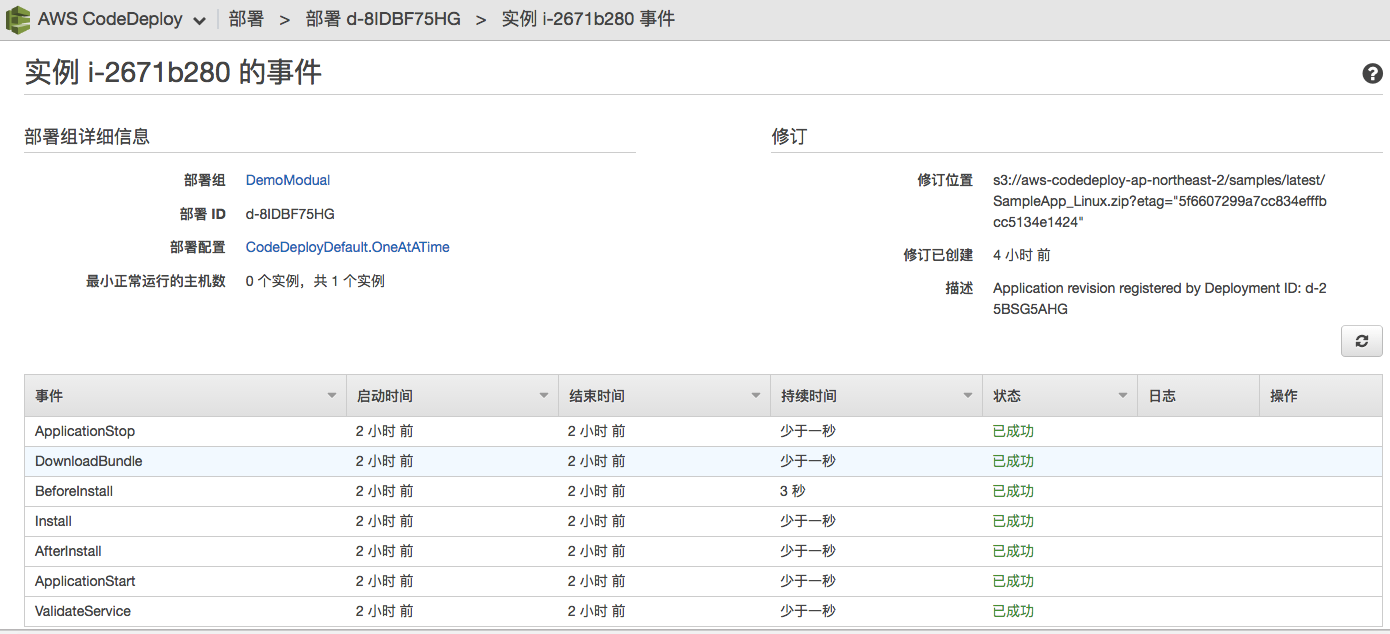Image resolution: width=1390 pixels, height=634 pixels.
Task: Click the 少于一秒 duration in ApplicationStop row
Action: (808, 431)
